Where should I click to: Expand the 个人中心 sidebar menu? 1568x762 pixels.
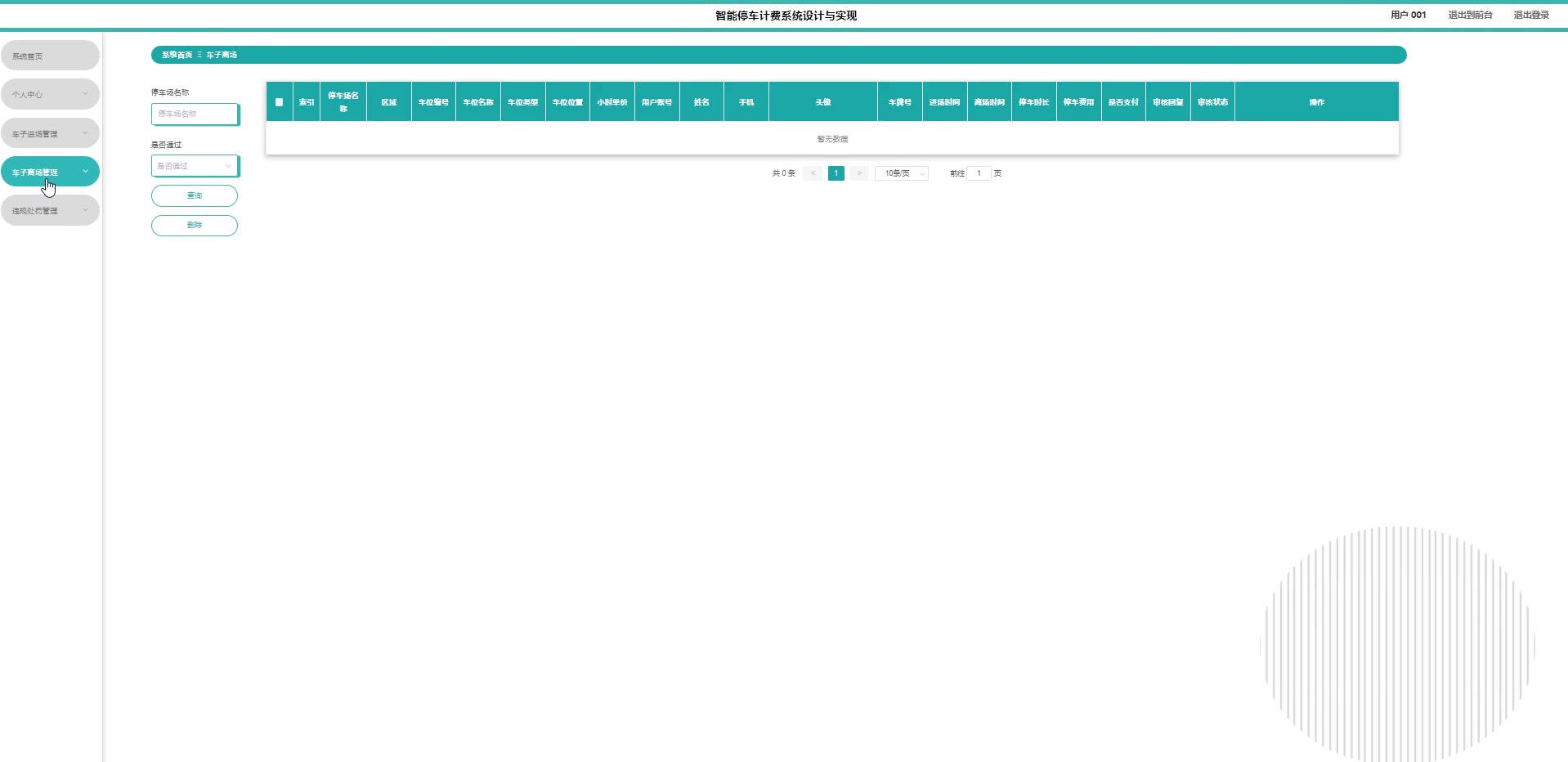50,94
